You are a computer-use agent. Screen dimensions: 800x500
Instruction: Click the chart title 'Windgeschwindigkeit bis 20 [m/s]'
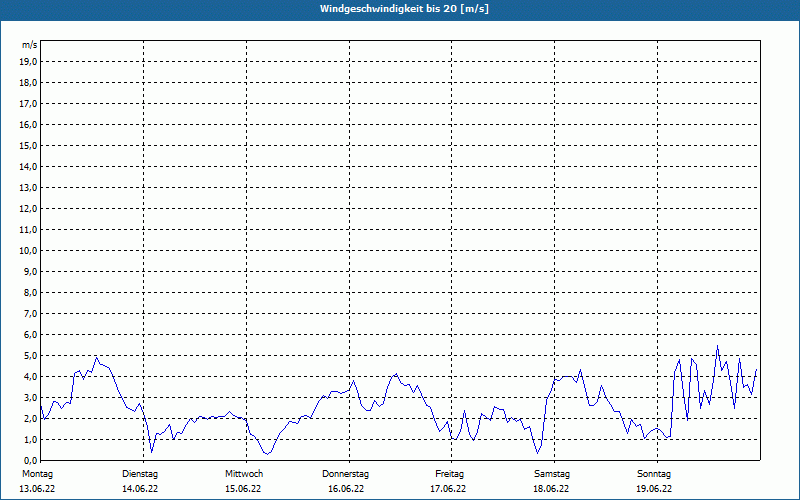coord(404,9)
